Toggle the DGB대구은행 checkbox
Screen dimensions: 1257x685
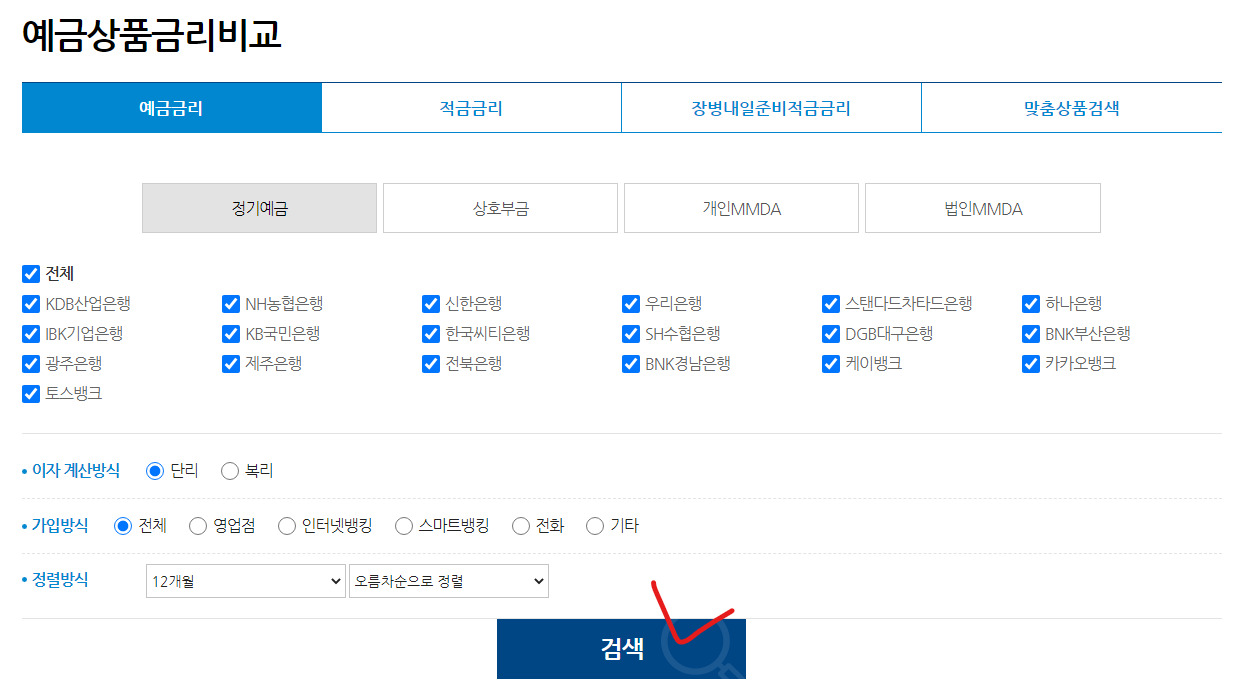[x=831, y=334]
